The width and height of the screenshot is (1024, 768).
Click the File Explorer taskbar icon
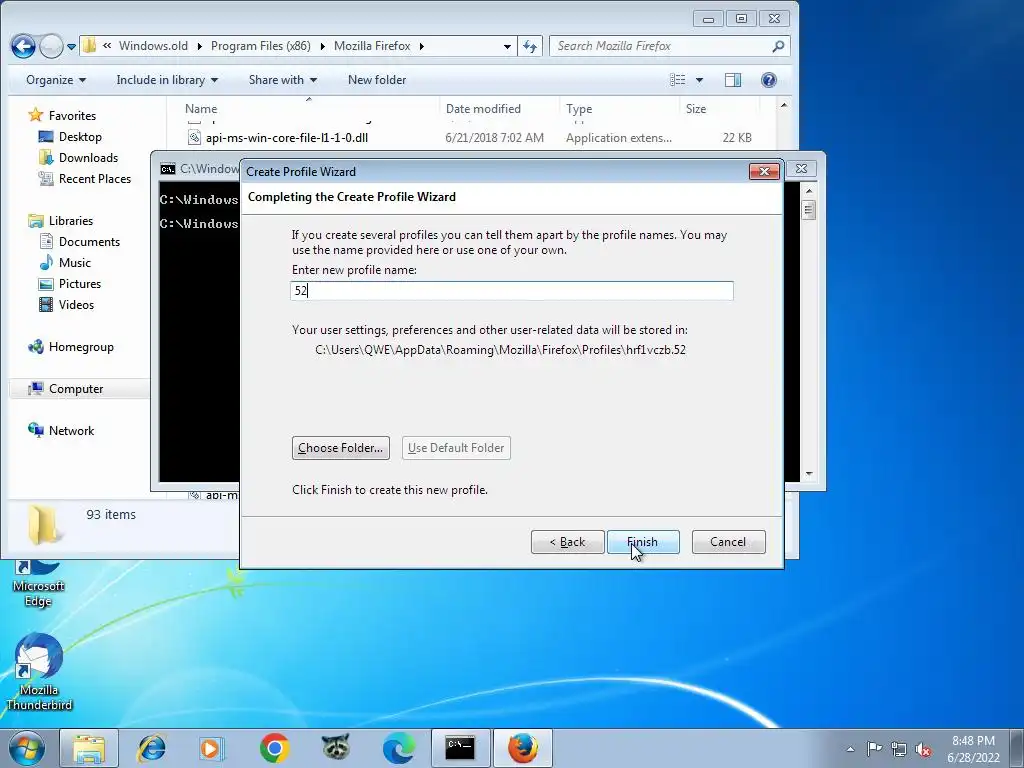[89, 748]
